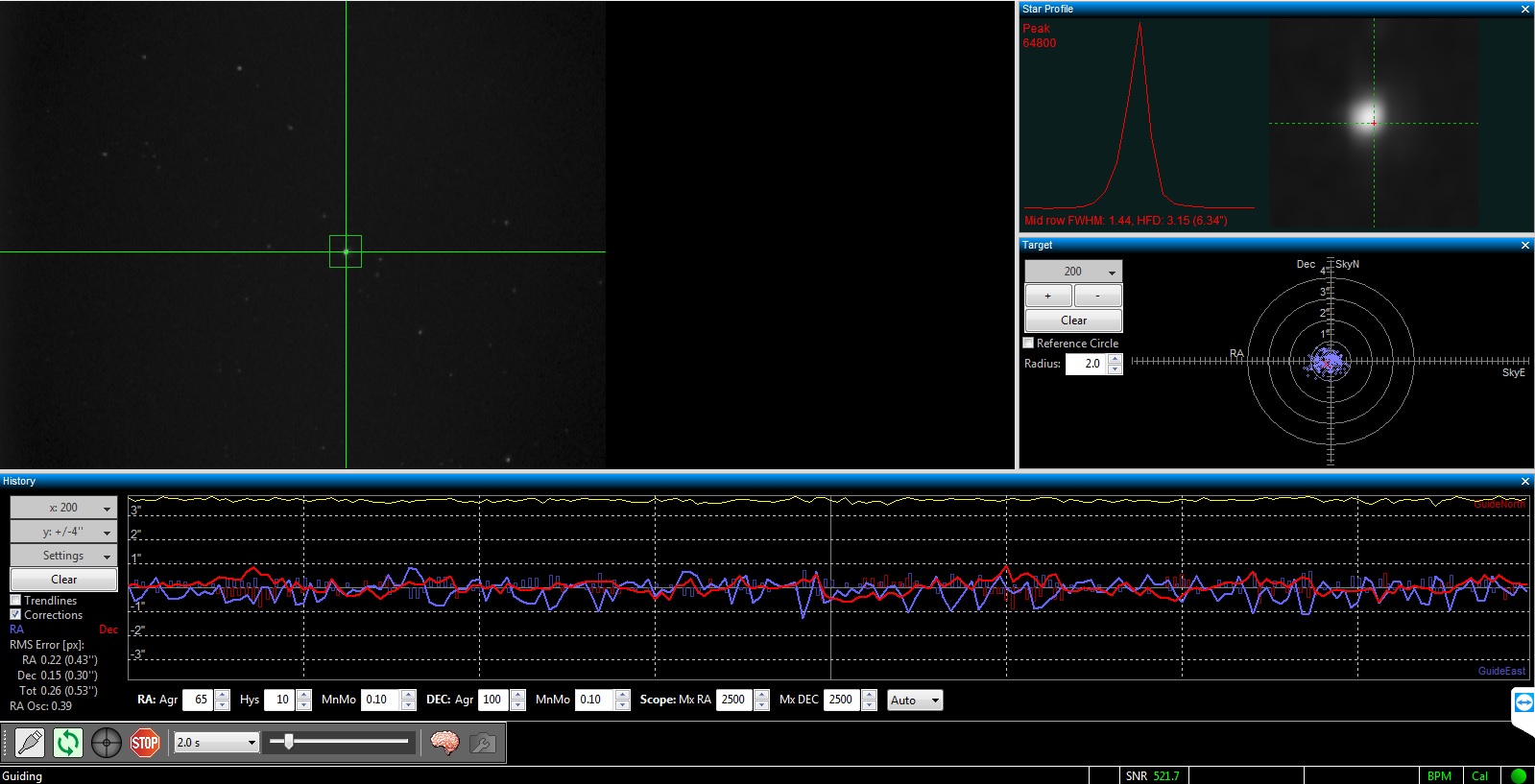This screenshot has height=784, width=1535.
Task: Click the RA MnMo value field
Action: click(x=380, y=700)
